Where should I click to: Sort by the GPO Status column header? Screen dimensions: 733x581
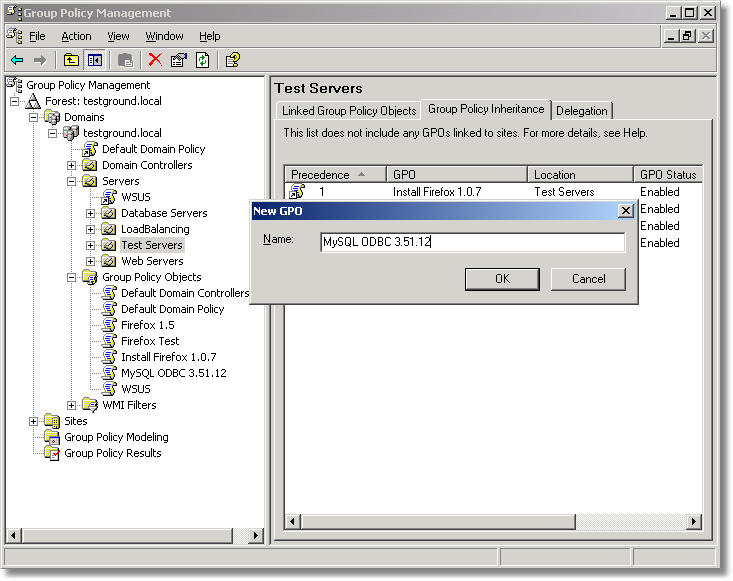coord(668,174)
